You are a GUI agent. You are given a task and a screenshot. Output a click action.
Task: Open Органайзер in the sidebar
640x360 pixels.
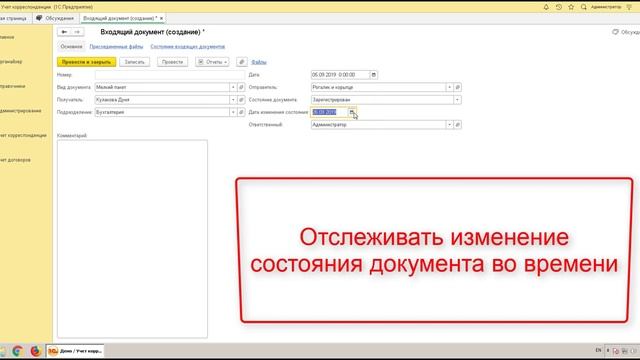[11, 62]
